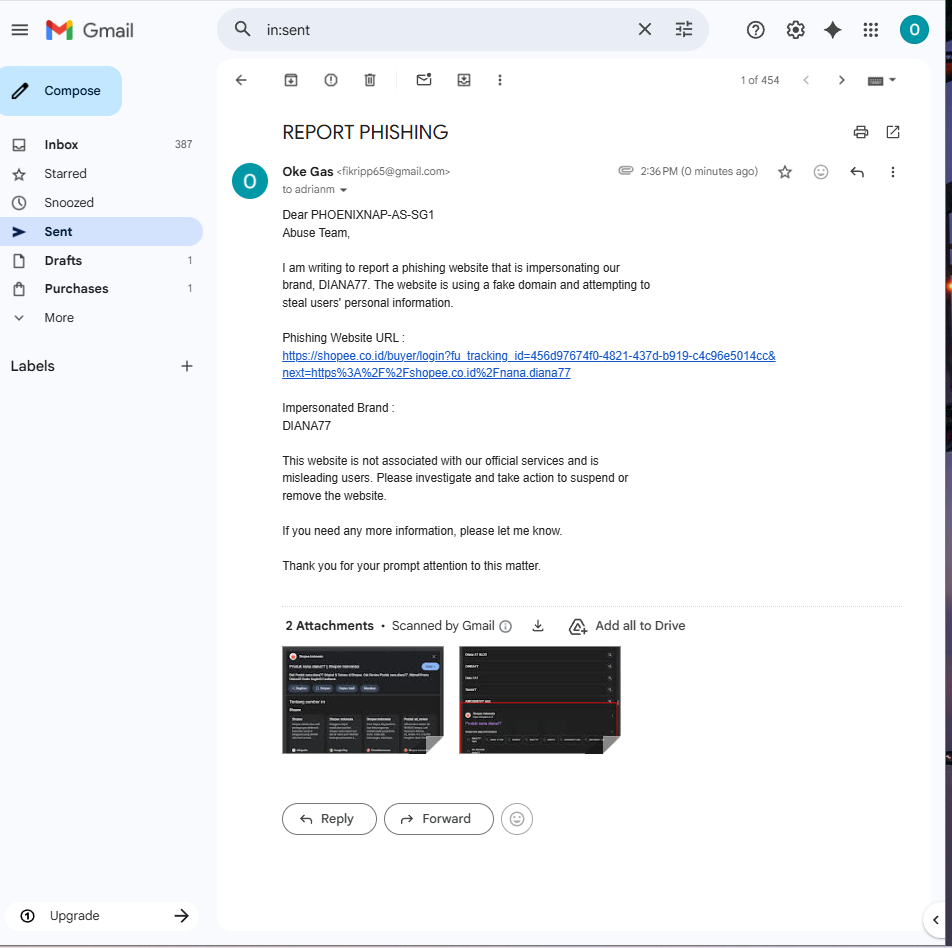This screenshot has height=948, width=952.
Task: Show the Scanned by Gmail info icon
Action: pyautogui.click(x=505, y=626)
